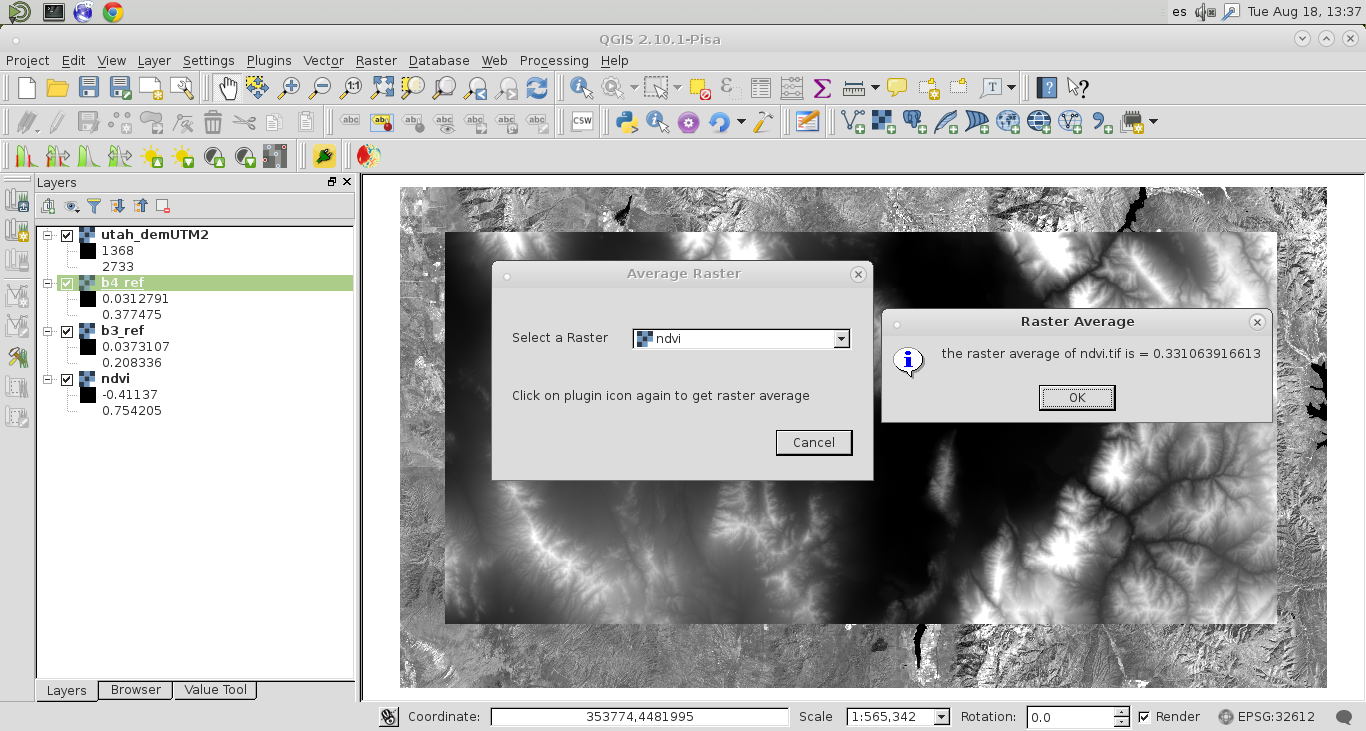Screen dimensions: 1366x731
Task: Open project via yellow folder icon
Action: pos(58,88)
